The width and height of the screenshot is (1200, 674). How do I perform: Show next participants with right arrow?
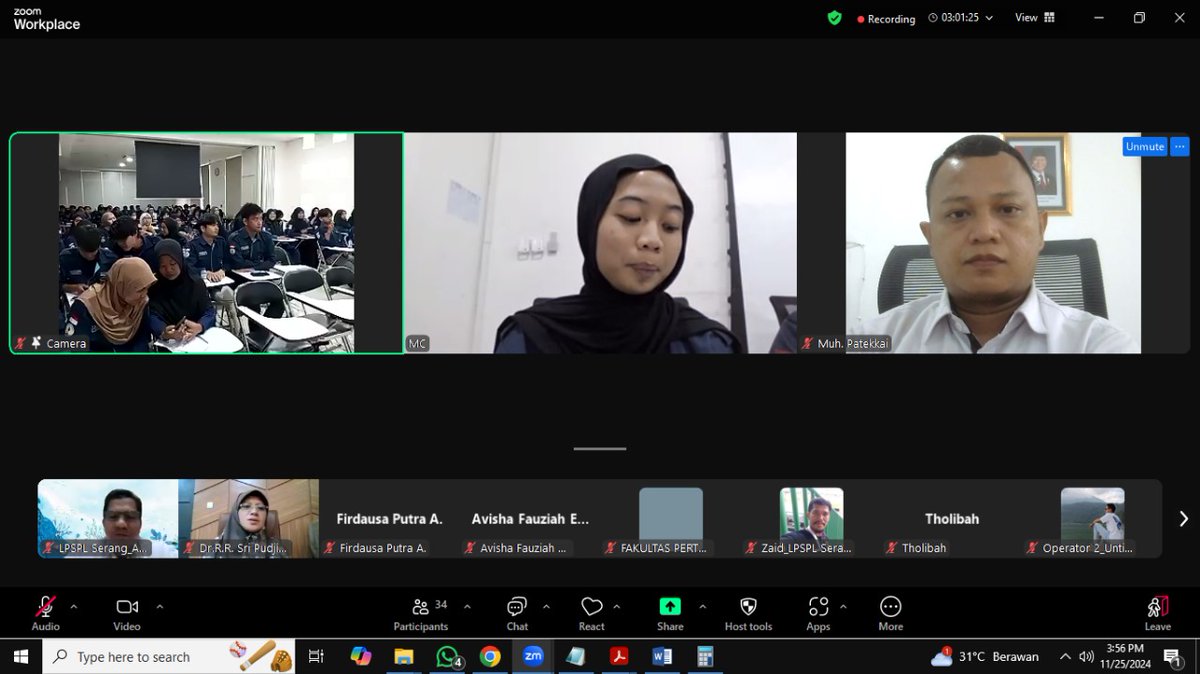point(1184,519)
